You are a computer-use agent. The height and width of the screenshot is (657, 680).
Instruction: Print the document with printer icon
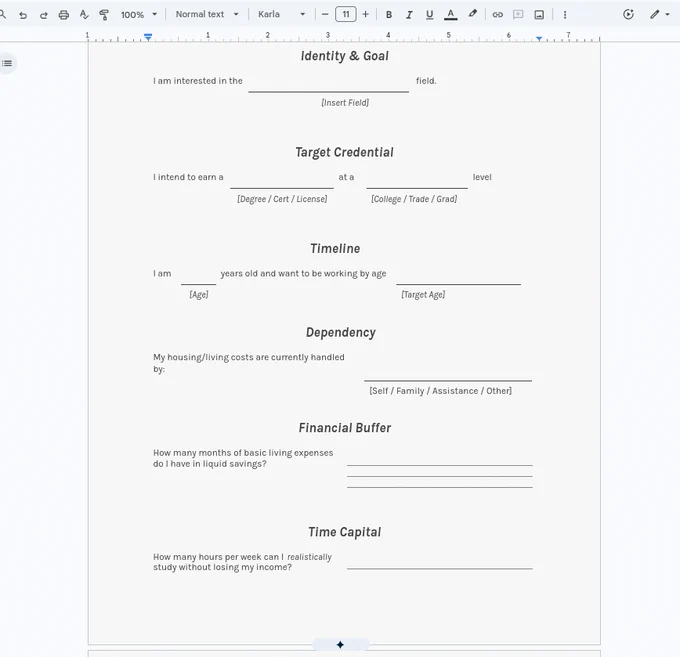[x=64, y=15]
